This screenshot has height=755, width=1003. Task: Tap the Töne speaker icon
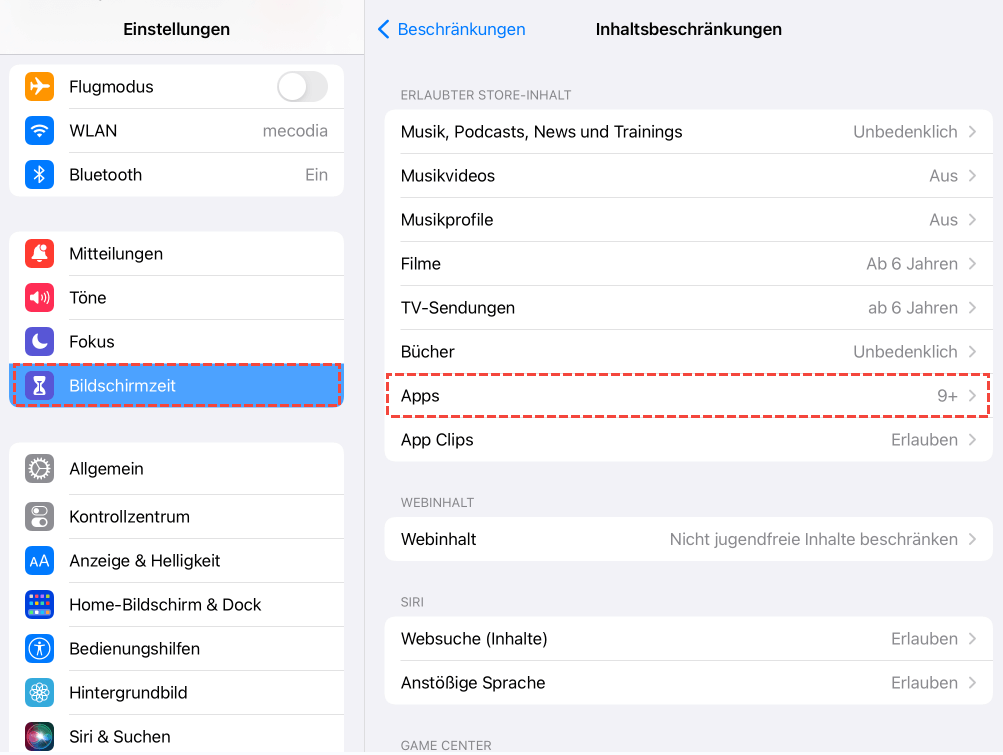[39, 298]
